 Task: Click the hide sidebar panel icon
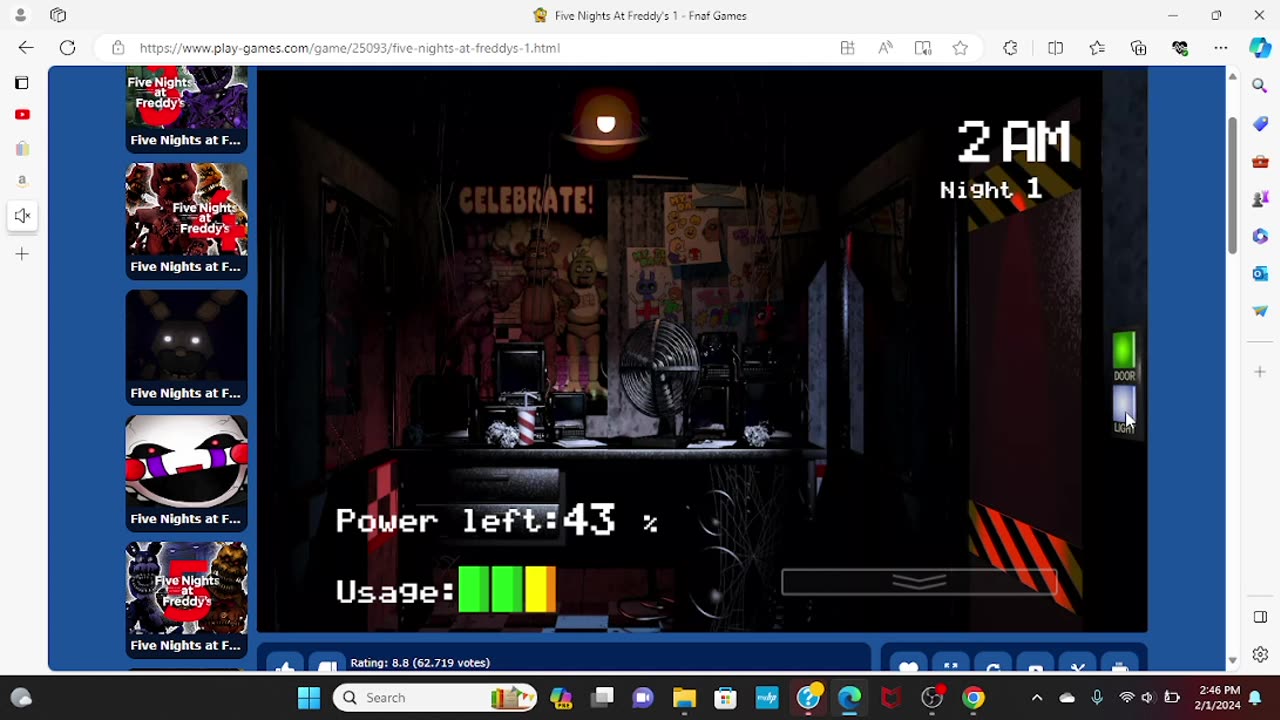[1260, 617]
